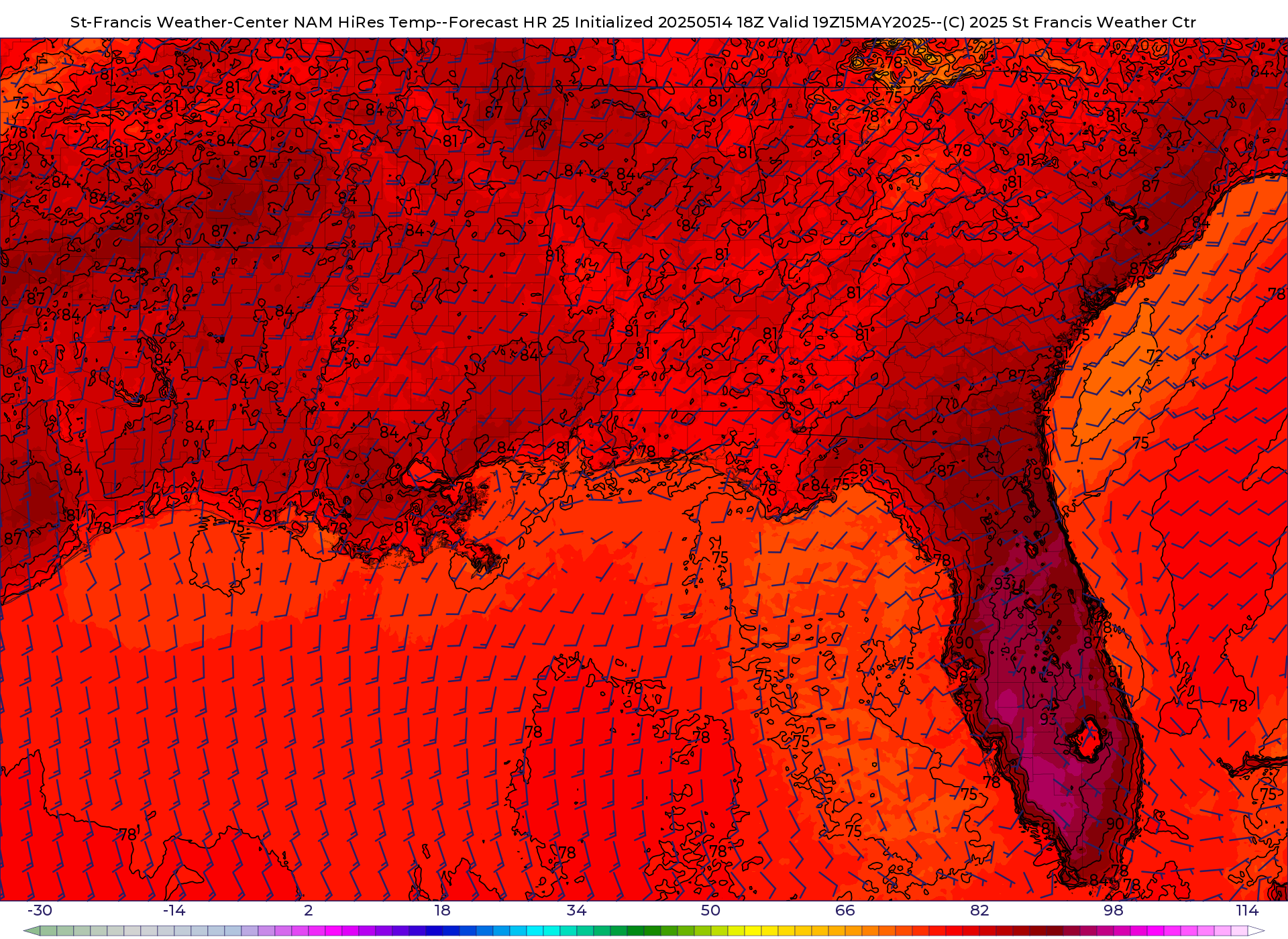Click "NAM HiRes Temp" in the title

pos(365,22)
